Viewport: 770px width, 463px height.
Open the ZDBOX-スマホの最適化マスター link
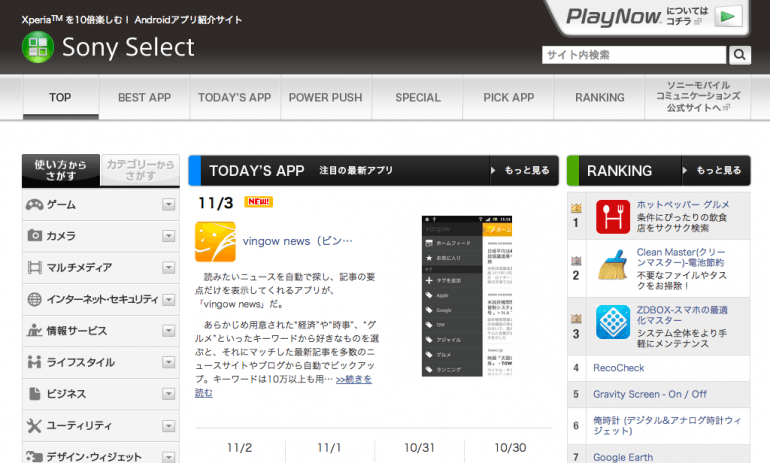pos(682,315)
